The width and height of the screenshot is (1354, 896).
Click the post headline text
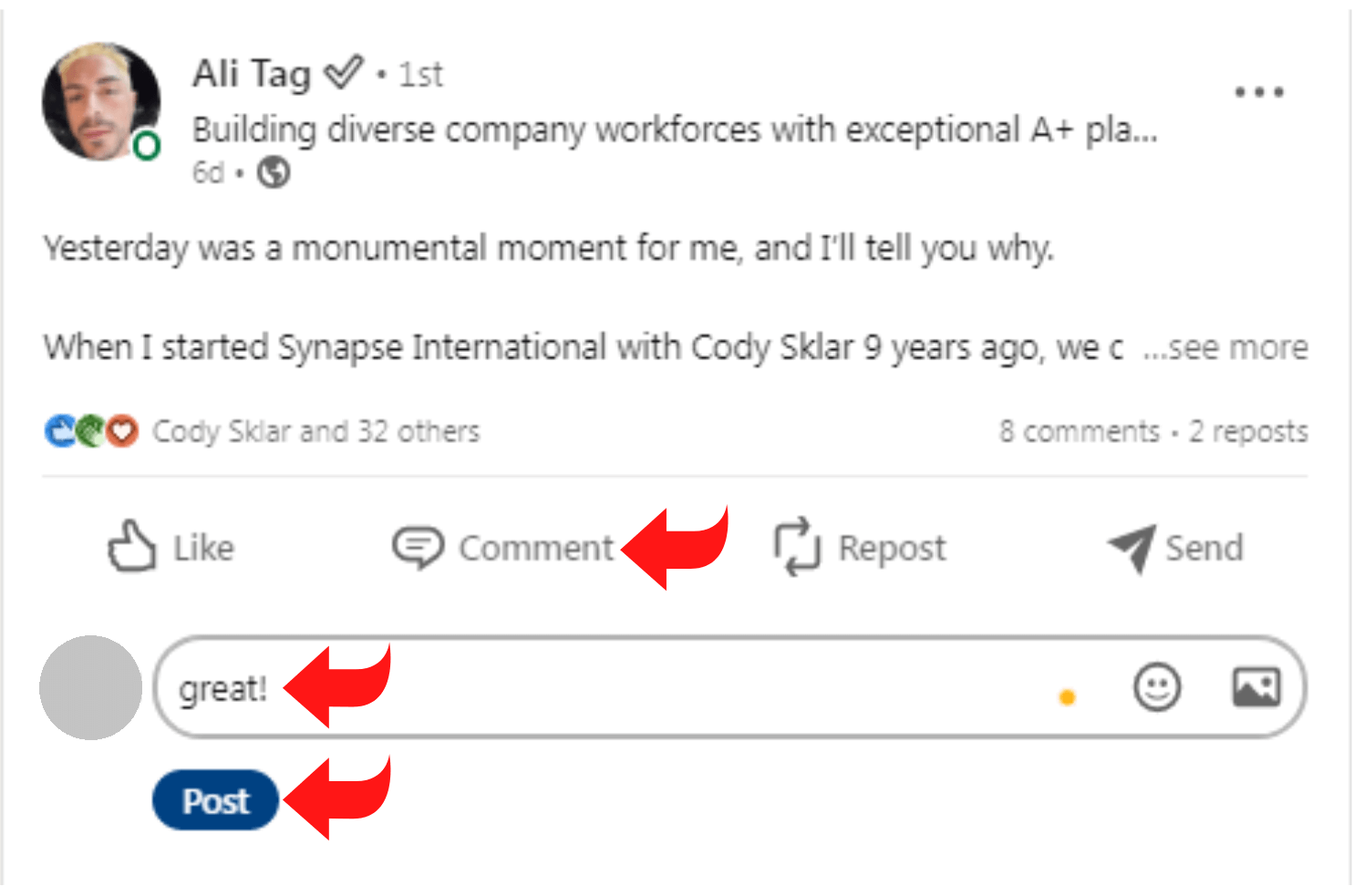(675, 130)
